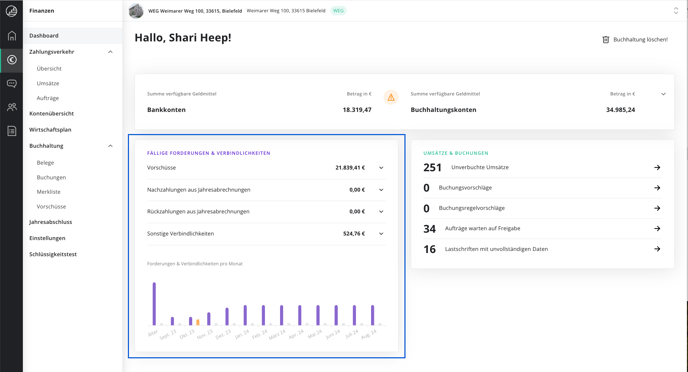688x372 pixels.
Task: Select the euro finance icon in rail
Action: 12,60
